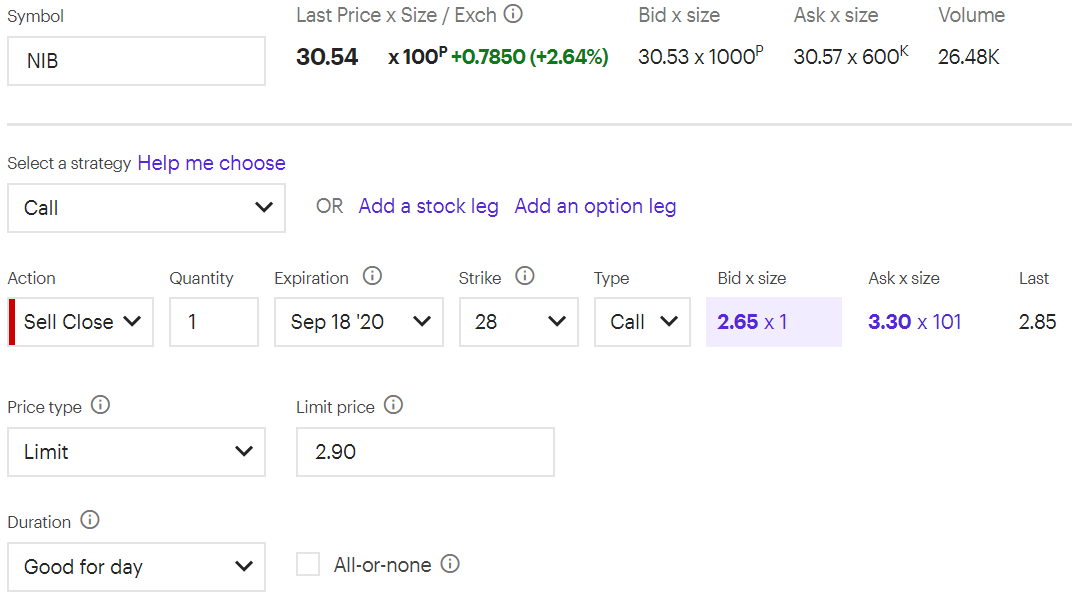1072x595 pixels.
Task: Show the Price type info icon
Action: click(x=100, y=405)
